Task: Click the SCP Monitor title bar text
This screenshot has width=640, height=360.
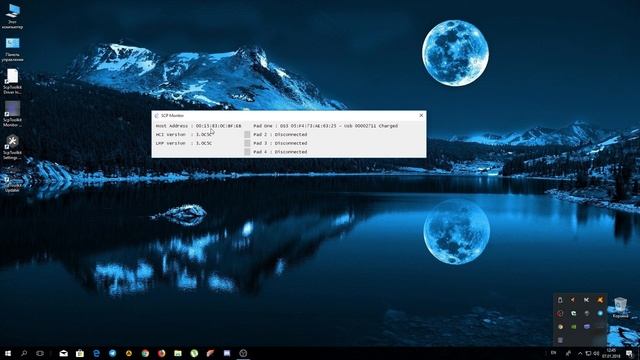Action: 172,116
